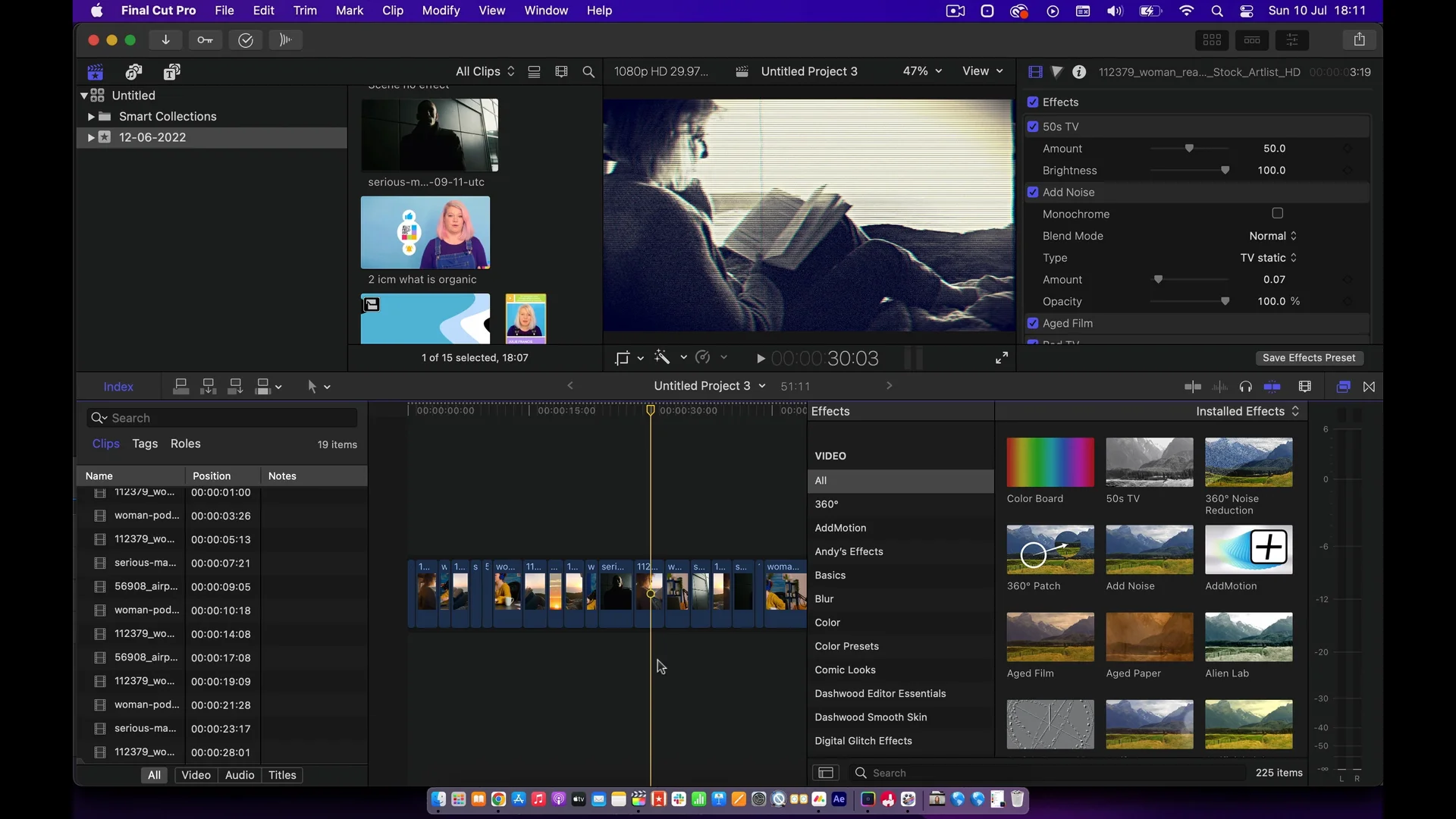Expand the Smart Collections folder
Image resolution: width=1456 pixels, height=819 pixels.
click(x=90, y=117)
